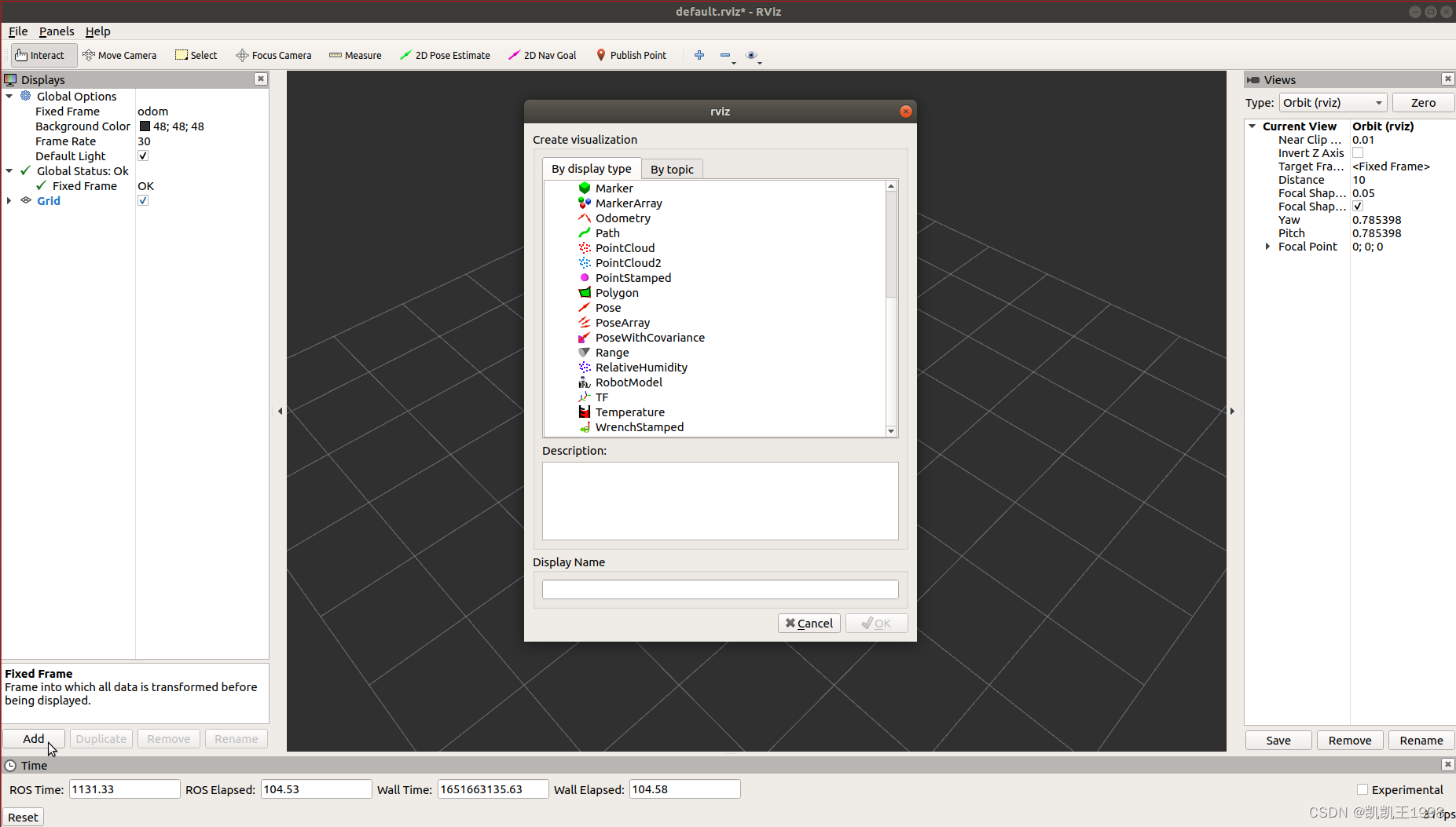This screenshot has height=827, width=1456.
Task: Toggle the Focal Shape Fixed Size checkbox
Action: (x=1358, y=207)
